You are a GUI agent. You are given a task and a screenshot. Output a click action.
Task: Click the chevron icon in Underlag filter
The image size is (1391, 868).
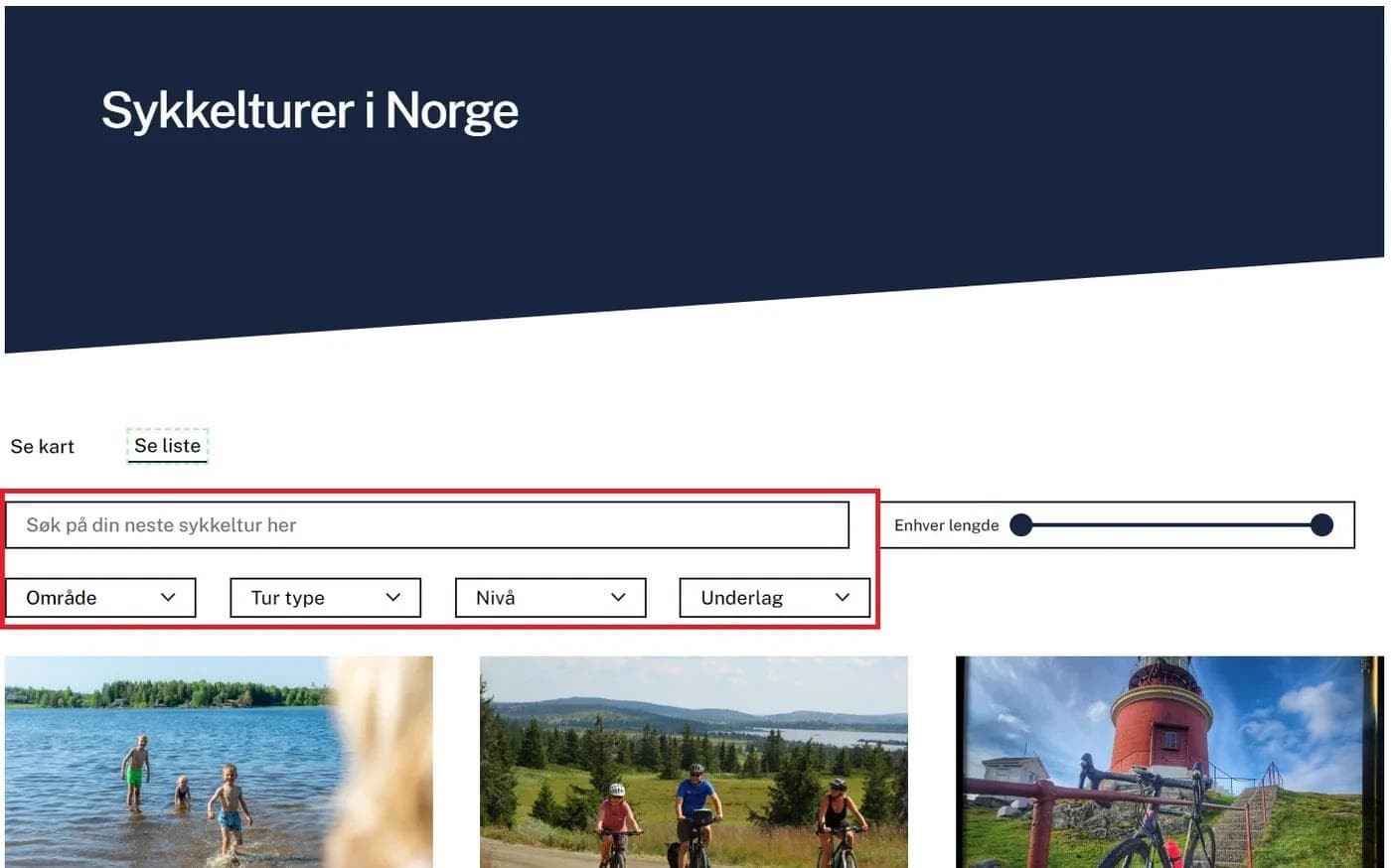click(x=843, y=598)
